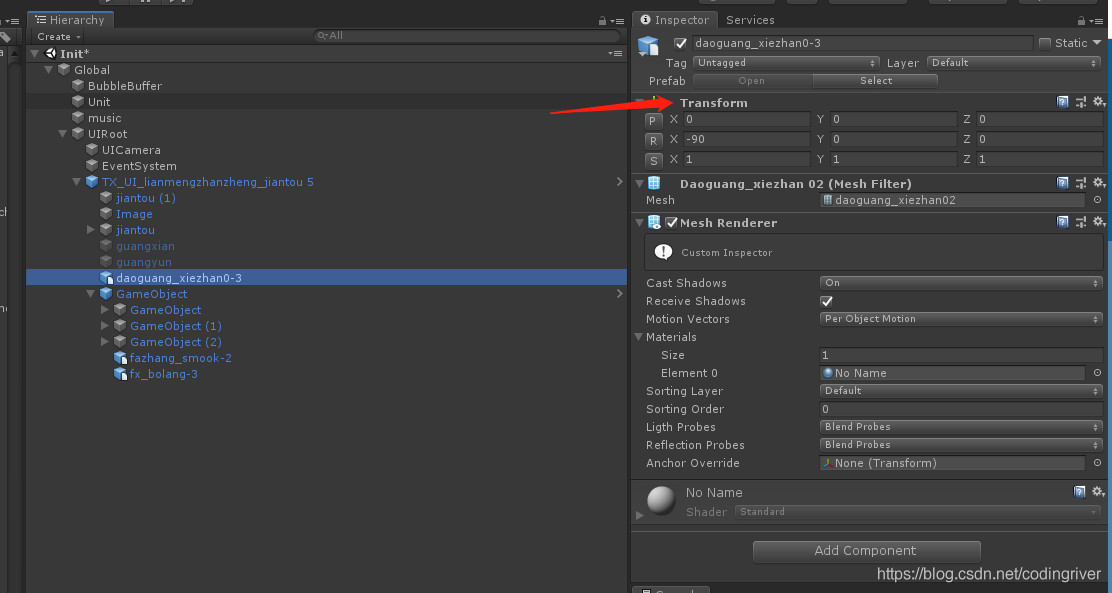Viewport: 1112px width, 593px height.
Task: Open No Name material help icon
Action: coord(1079,492)
